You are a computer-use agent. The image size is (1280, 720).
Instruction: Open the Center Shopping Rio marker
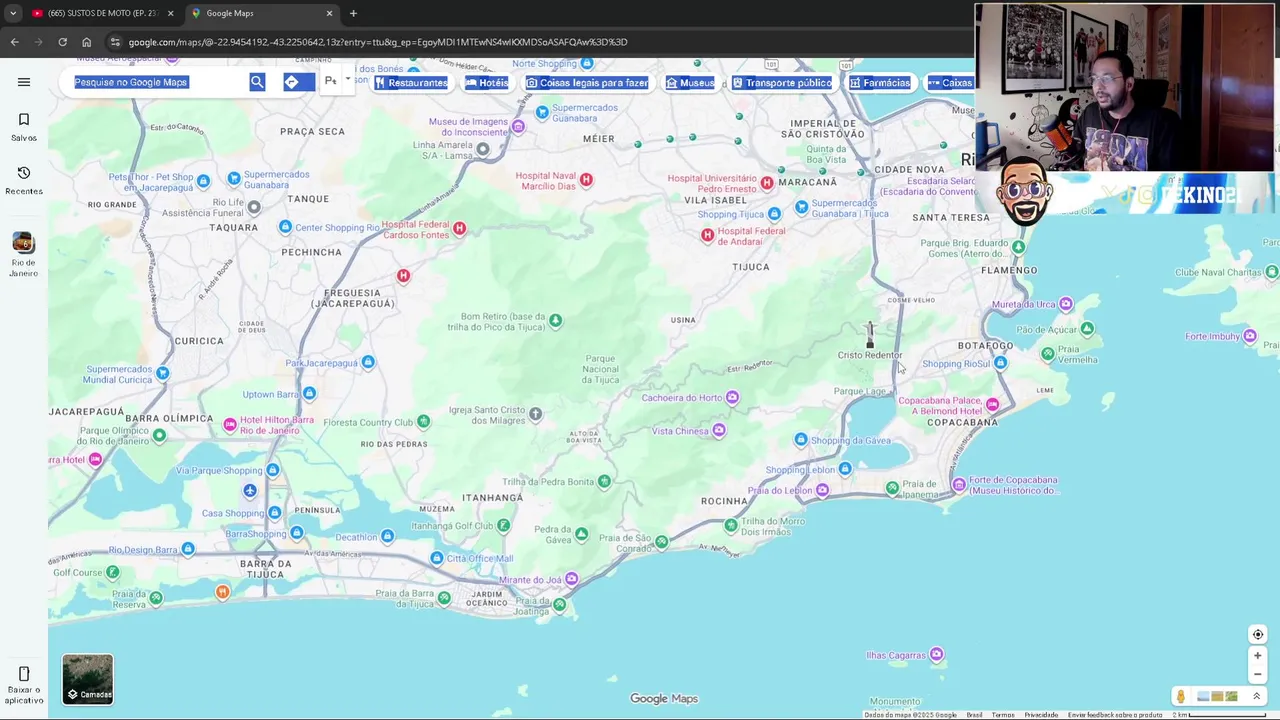(x=285, y=227)
